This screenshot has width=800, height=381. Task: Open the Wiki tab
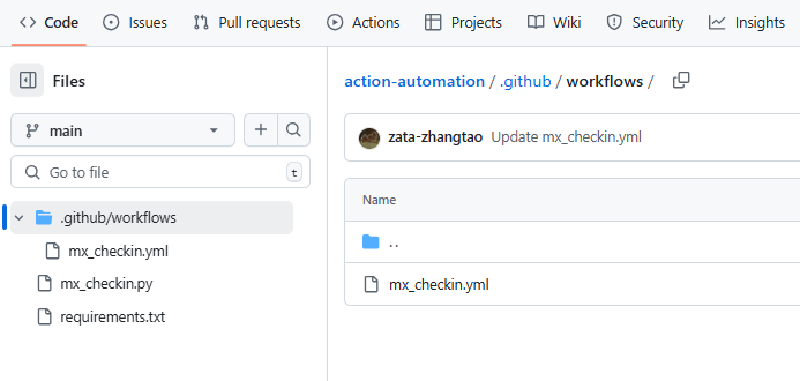point(555,23)
